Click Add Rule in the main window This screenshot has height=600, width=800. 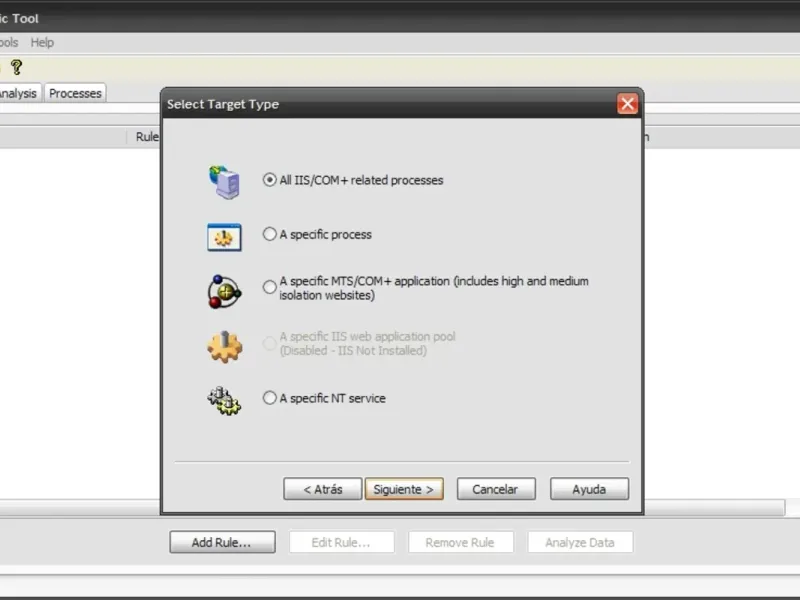222,542
